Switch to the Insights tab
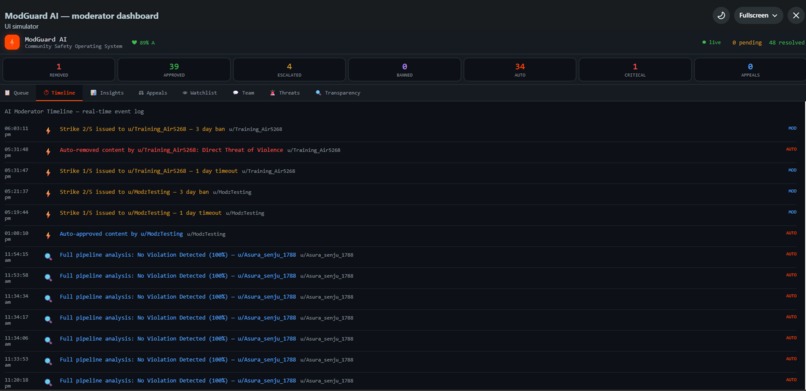806x391 pixels. pos(107,93)
